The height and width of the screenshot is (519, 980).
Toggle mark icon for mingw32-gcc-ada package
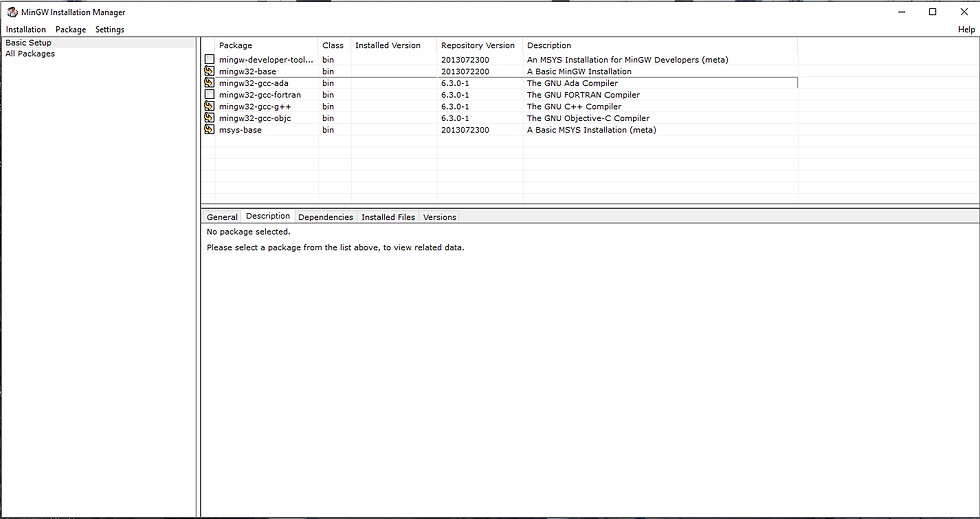coord(209,83)
